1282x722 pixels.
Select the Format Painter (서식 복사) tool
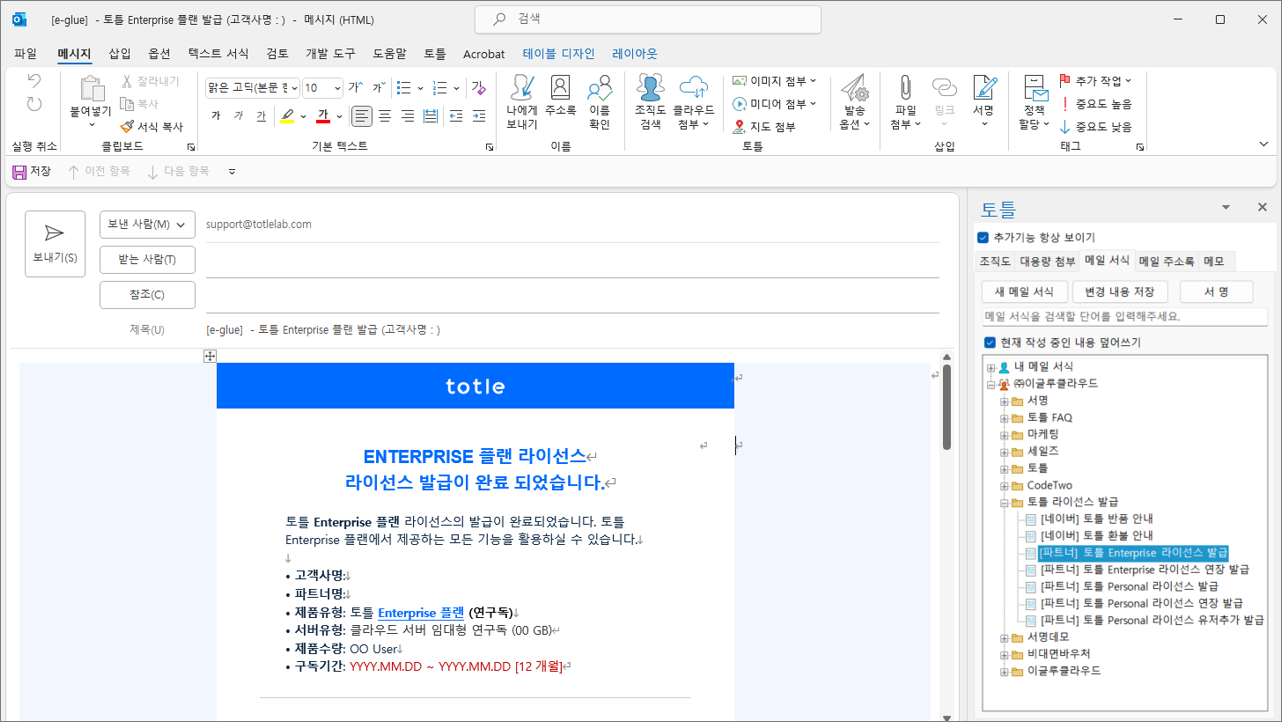click(152, 127)
